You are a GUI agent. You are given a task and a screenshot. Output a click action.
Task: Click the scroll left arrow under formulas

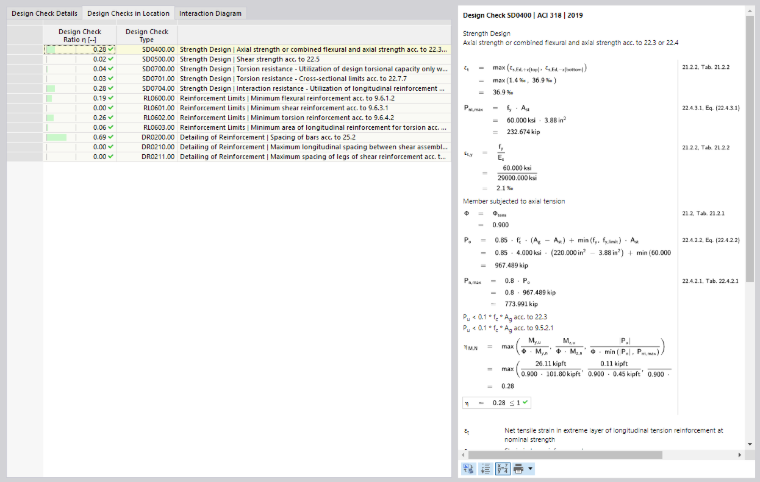464,455
